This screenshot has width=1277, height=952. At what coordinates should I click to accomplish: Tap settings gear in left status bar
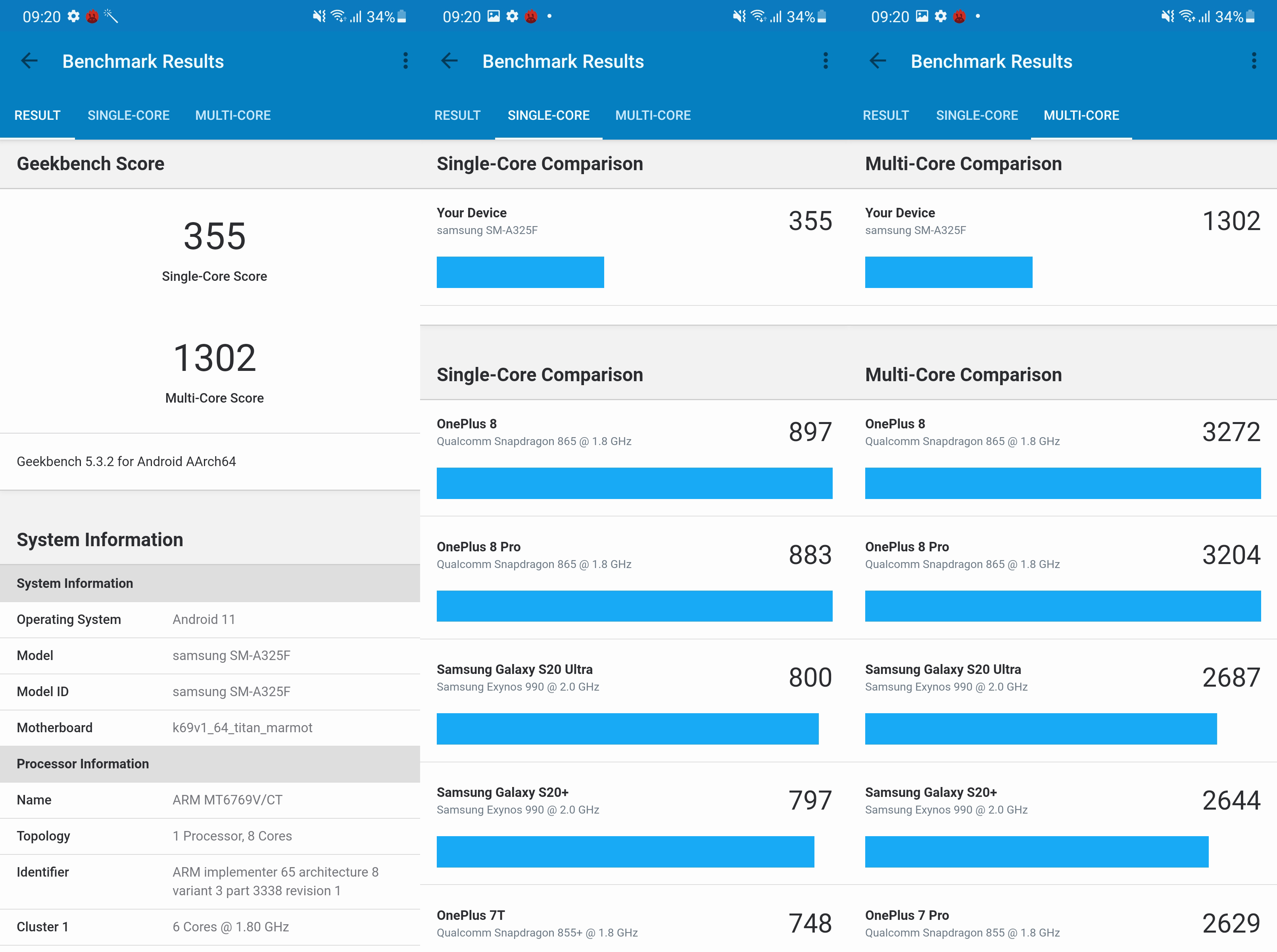74,16
